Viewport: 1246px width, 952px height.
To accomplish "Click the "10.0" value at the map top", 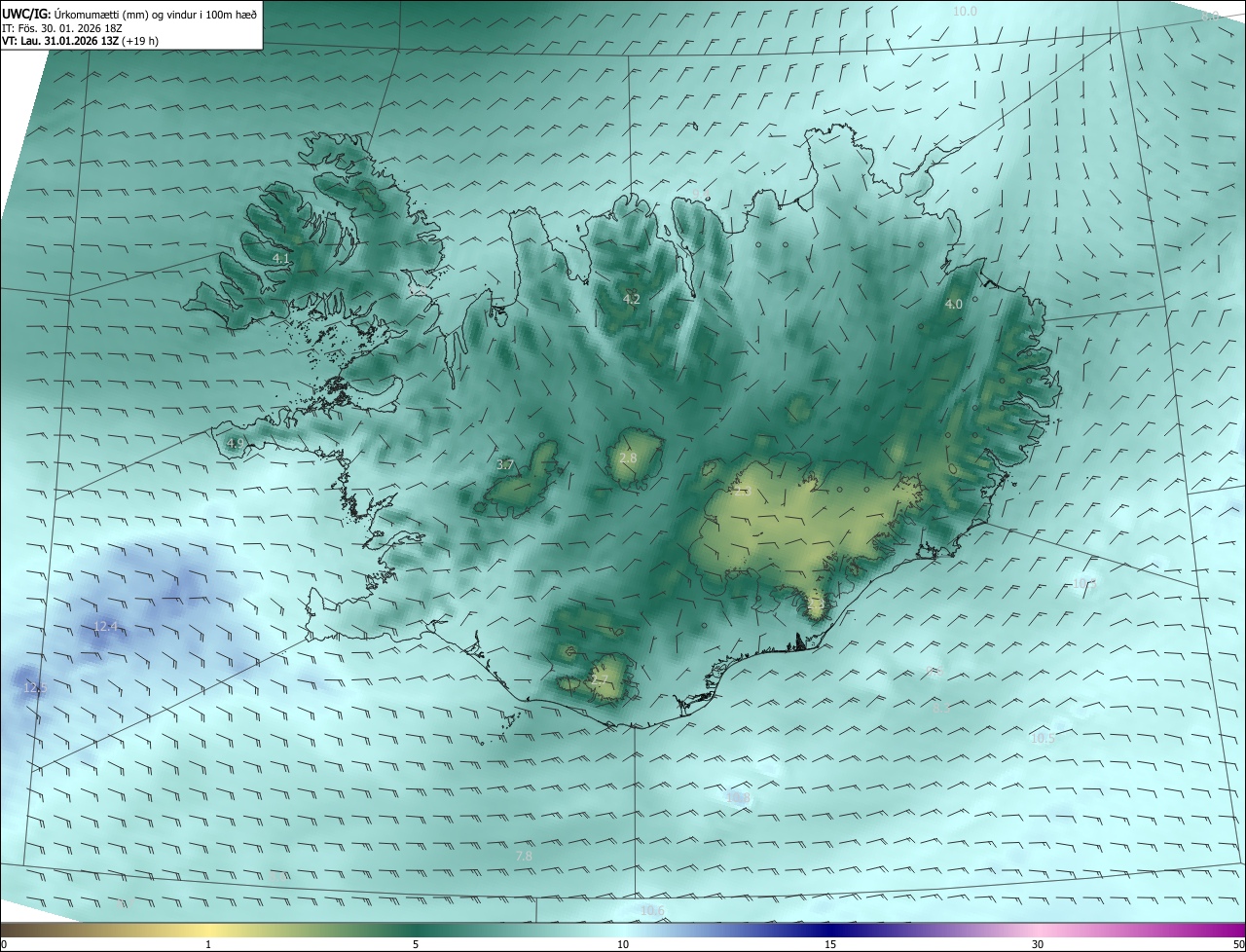I will [x=964, y=11].
